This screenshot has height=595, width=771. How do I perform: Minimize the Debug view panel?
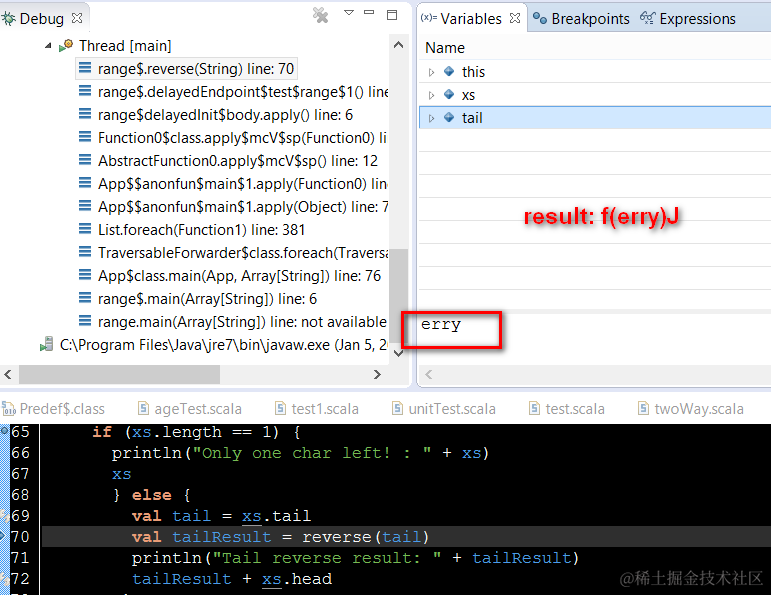point(369,12)
